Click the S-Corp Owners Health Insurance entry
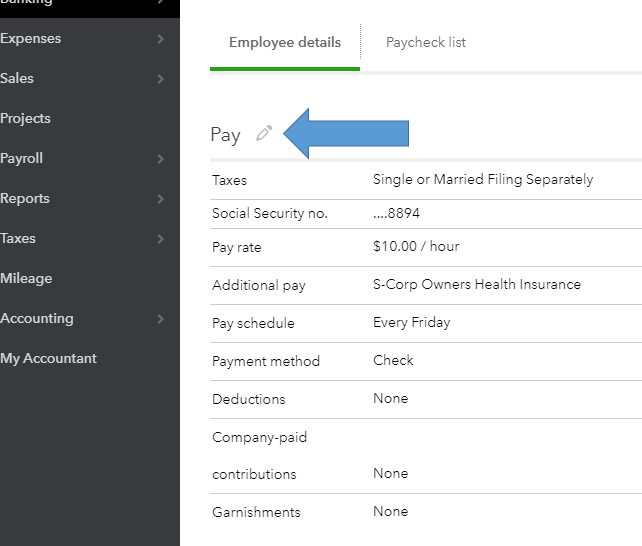642x546 pixels. [x=476, y=284]
